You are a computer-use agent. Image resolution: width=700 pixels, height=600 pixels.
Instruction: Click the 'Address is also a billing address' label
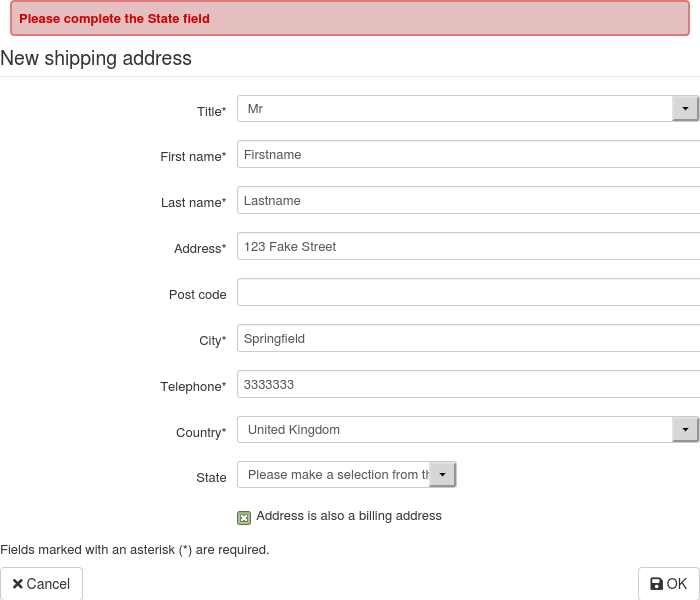point(349,516)
